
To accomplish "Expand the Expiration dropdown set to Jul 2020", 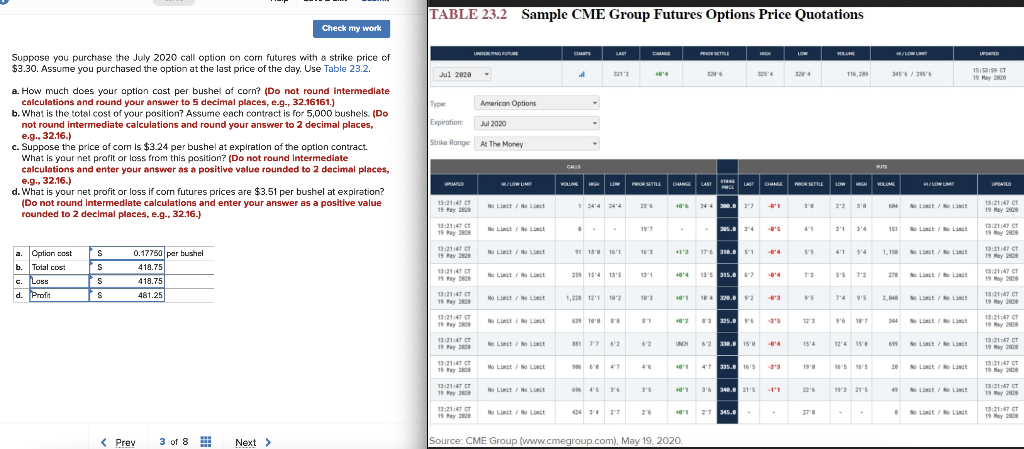I will pos(537,123).
